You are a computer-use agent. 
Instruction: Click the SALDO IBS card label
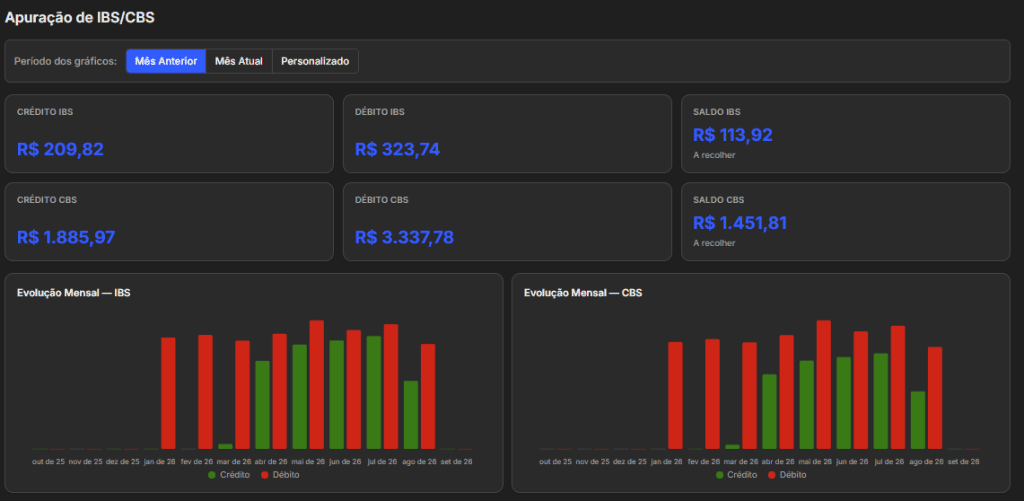coord(716,112)
